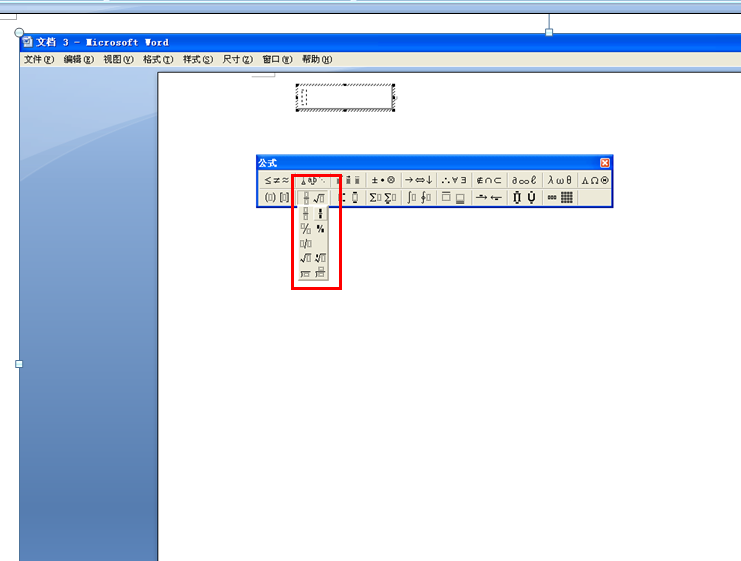Open the 格式 menu
The image size is (741, 561).
pos(158,60)
